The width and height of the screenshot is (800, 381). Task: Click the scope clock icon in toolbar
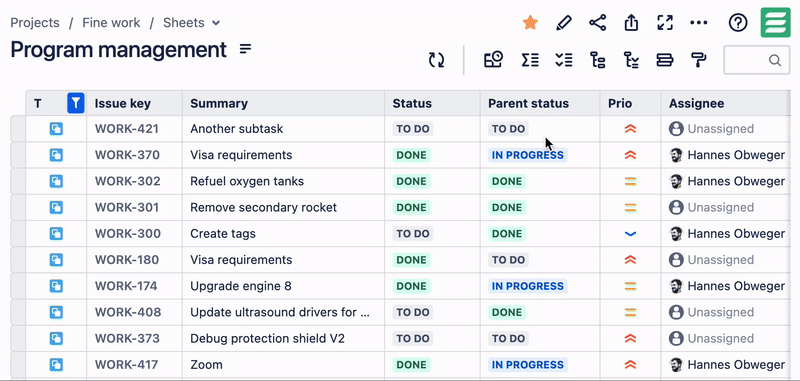click(493, 60)
